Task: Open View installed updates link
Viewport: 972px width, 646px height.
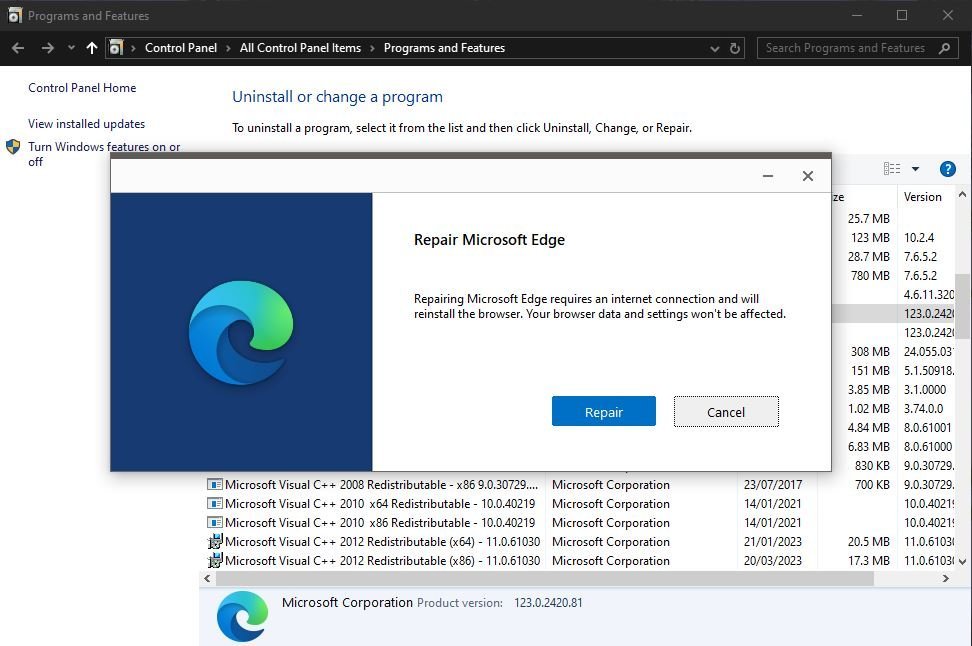Action: point(86,124)
